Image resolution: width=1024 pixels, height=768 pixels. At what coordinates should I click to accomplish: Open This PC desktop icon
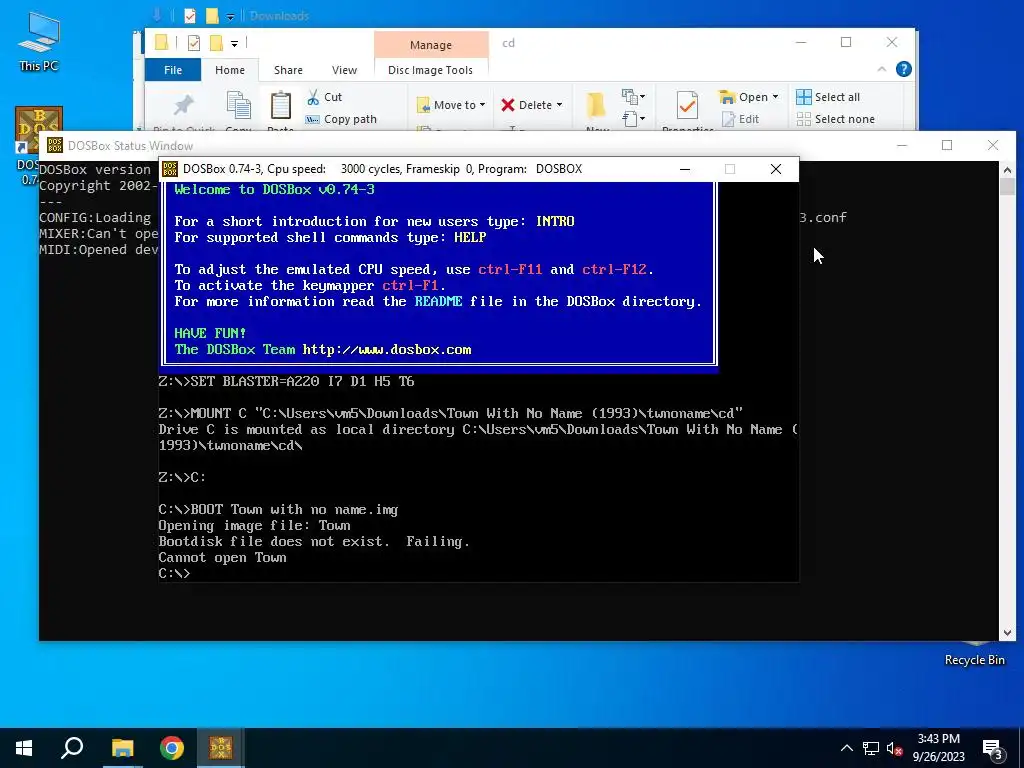[x=39, y=40]
